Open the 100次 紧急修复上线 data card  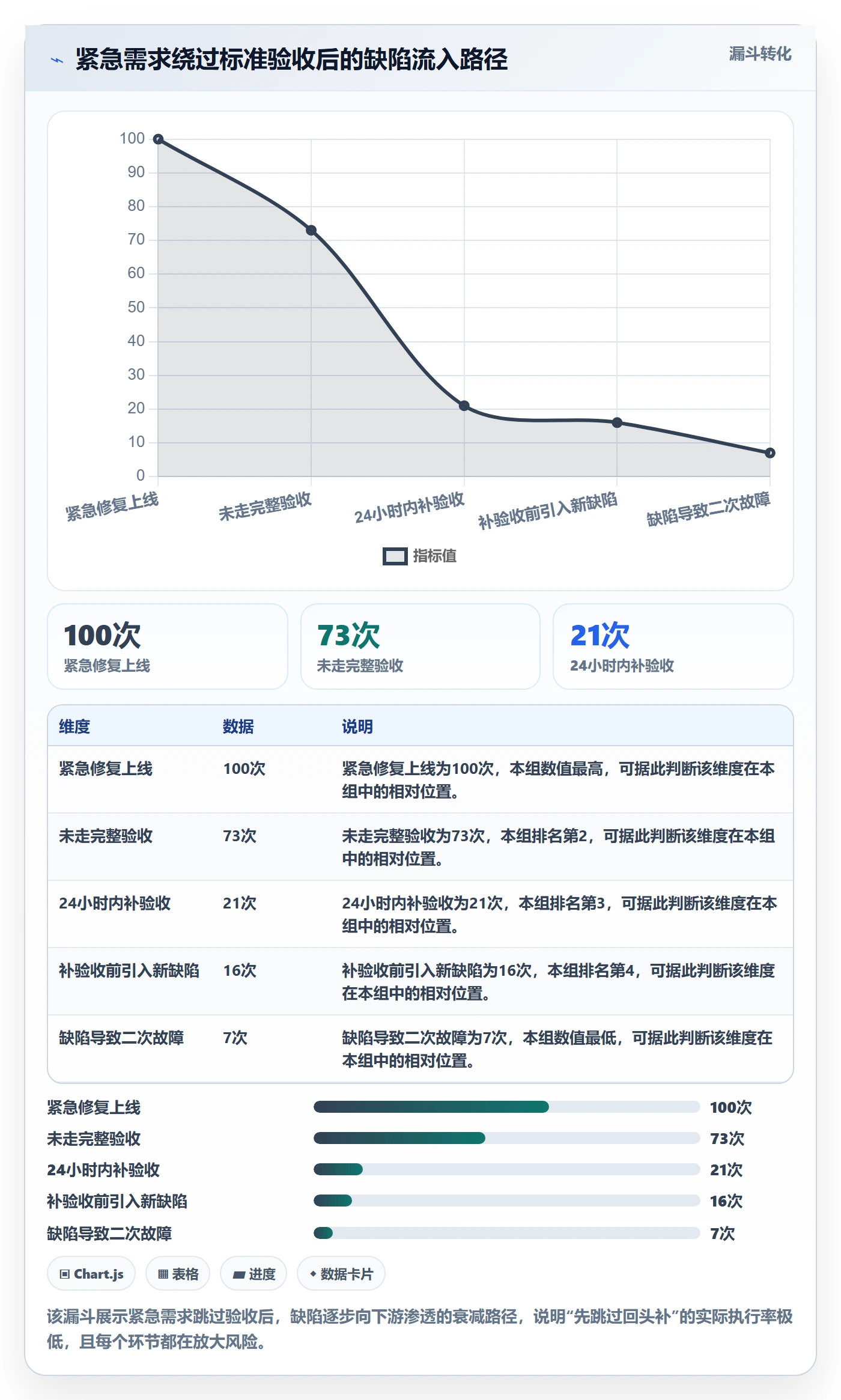pos(168,647)
